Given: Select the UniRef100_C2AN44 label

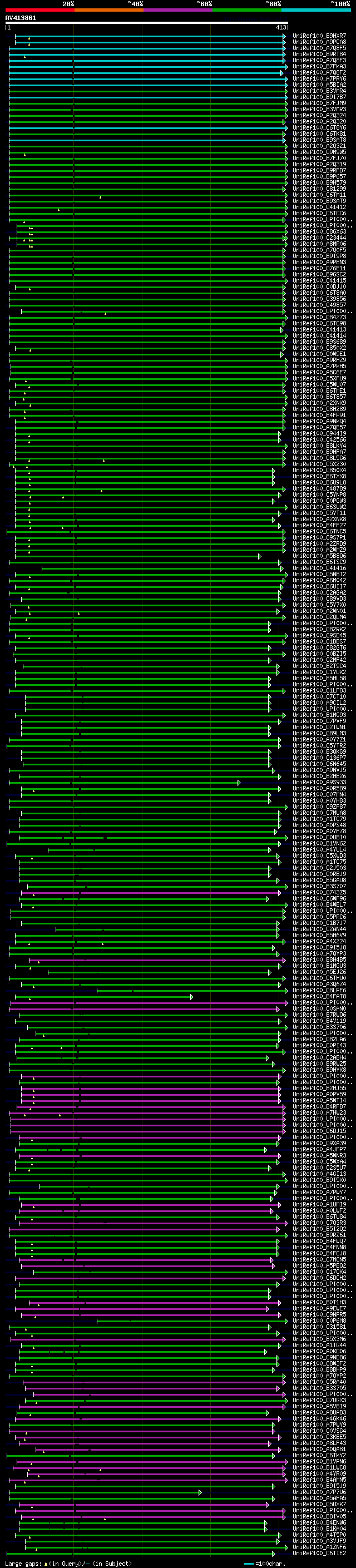Looking at the screenshot, I should (319, 929).
